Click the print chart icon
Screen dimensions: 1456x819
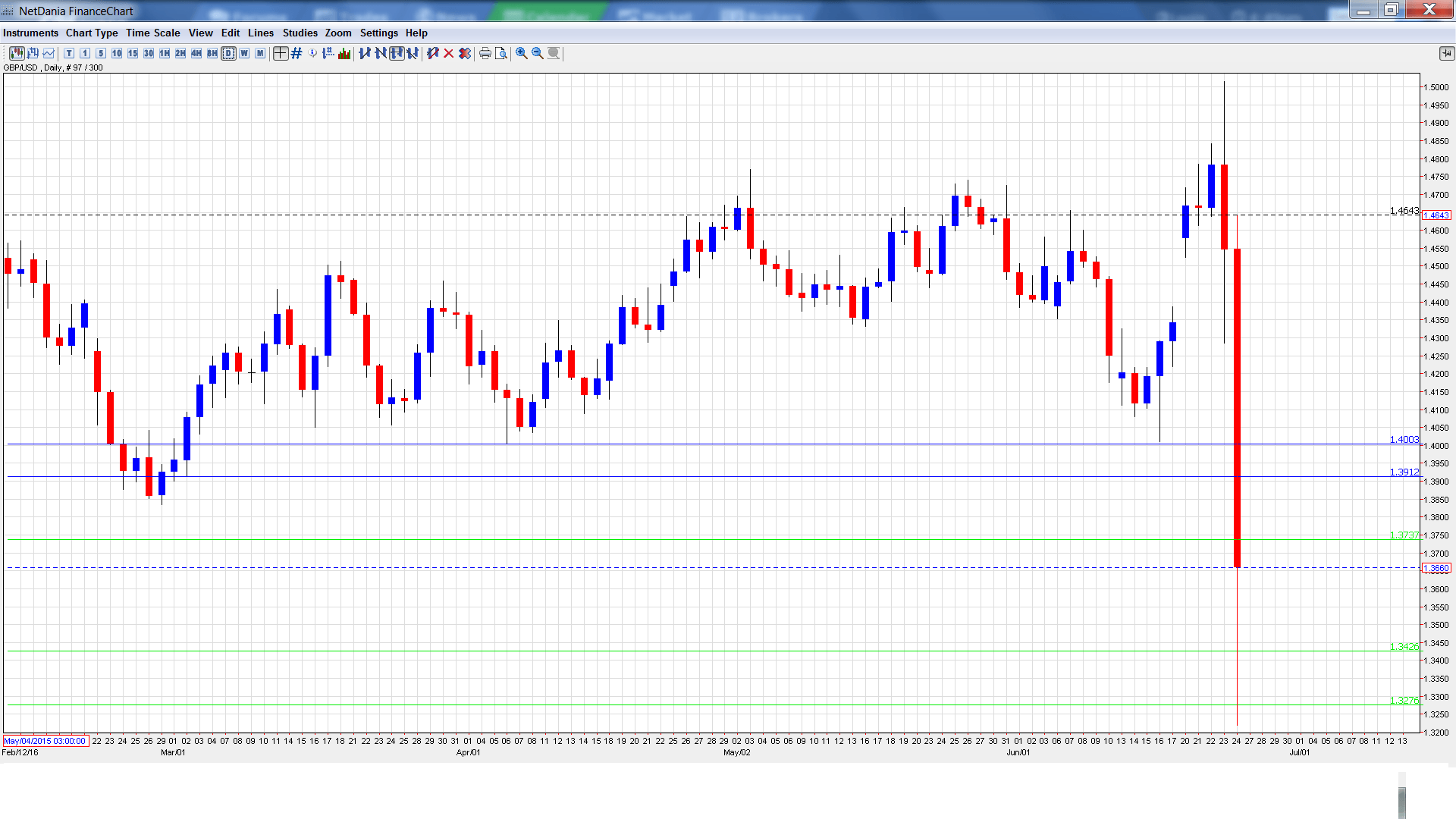(485, 53)
